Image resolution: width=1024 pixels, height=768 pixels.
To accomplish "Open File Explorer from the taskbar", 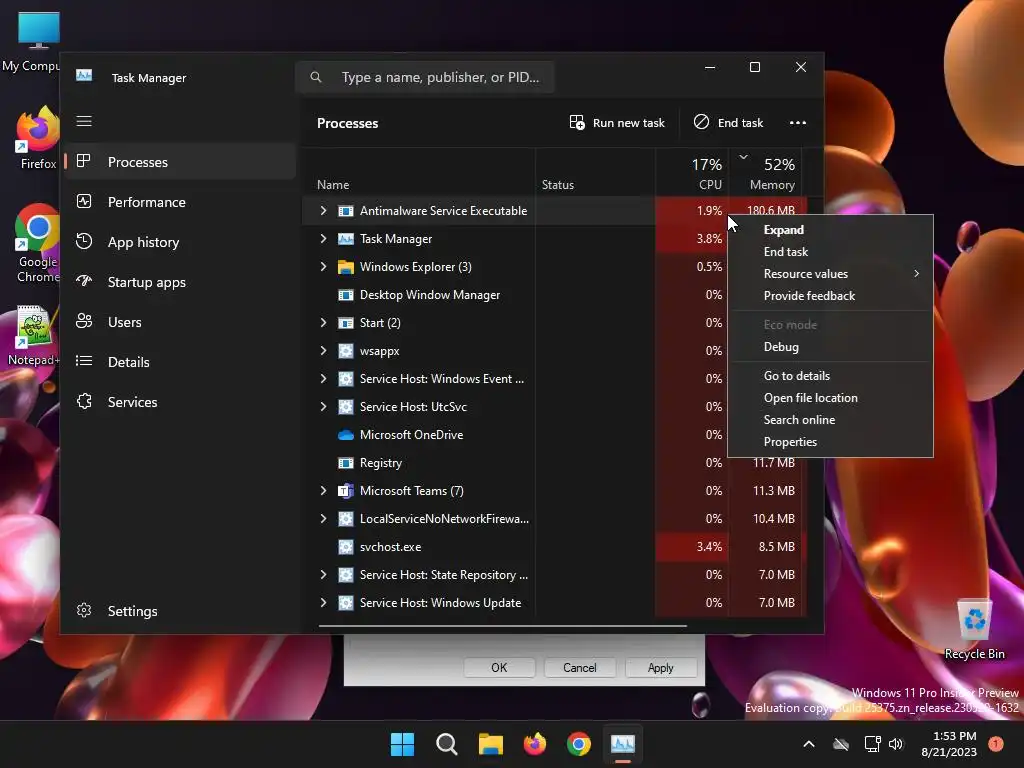I will point(490,744).
